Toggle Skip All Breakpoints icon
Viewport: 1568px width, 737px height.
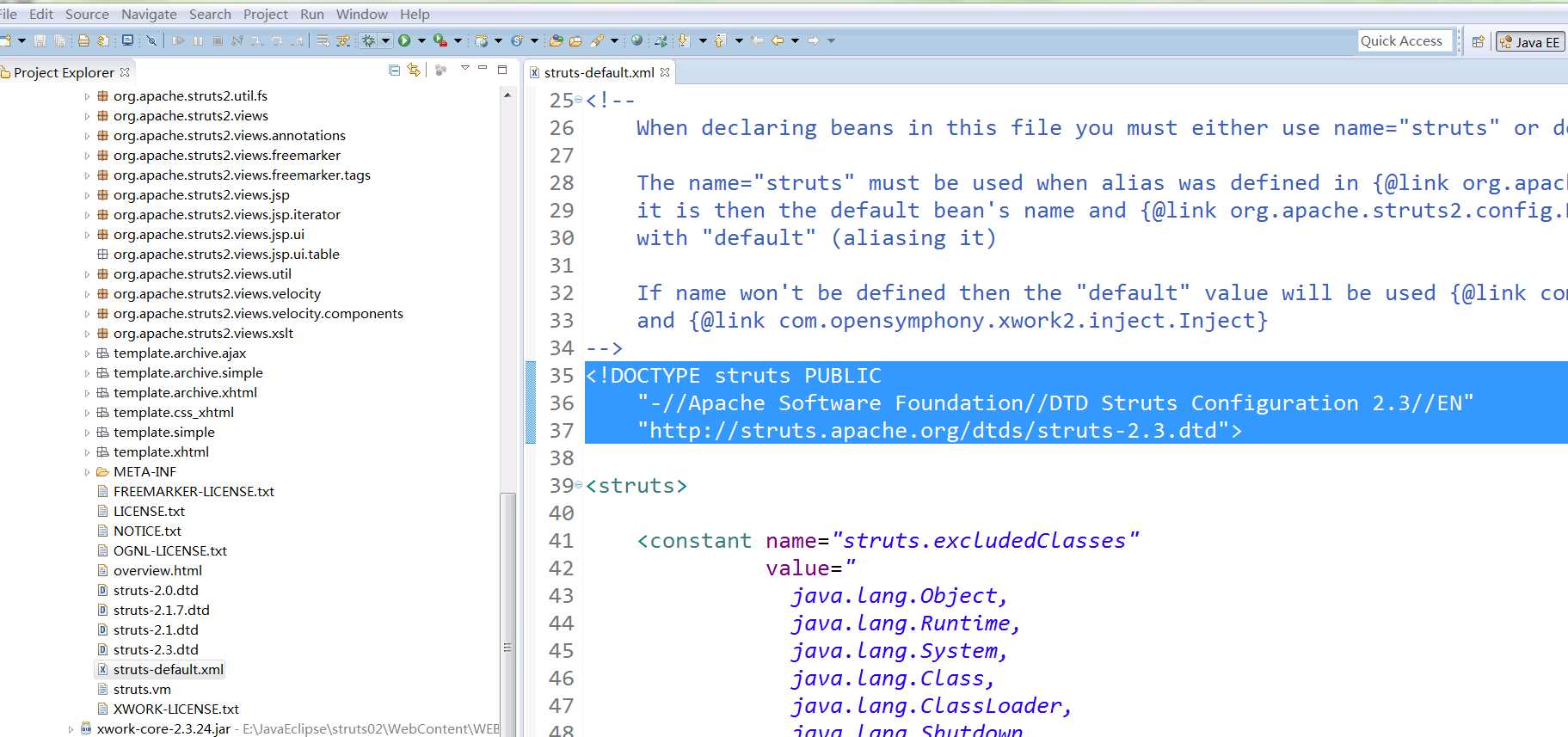click(x=151, y=40)
